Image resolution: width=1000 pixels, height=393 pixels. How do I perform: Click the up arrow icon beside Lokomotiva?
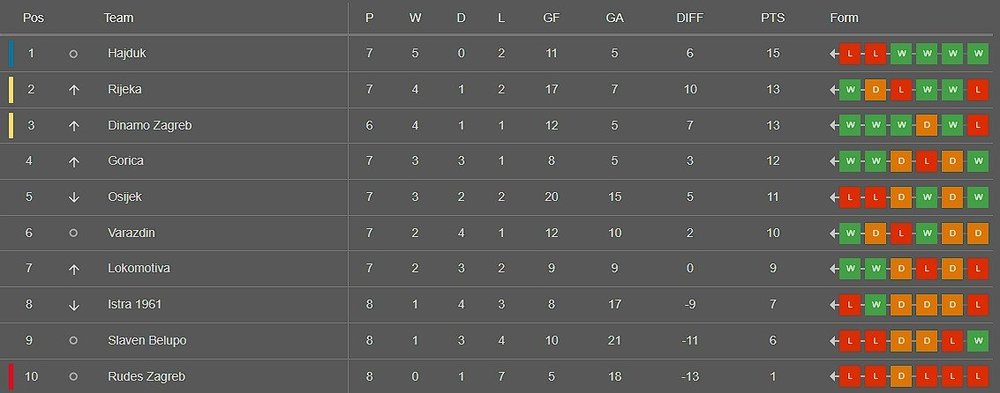[73, 269]
